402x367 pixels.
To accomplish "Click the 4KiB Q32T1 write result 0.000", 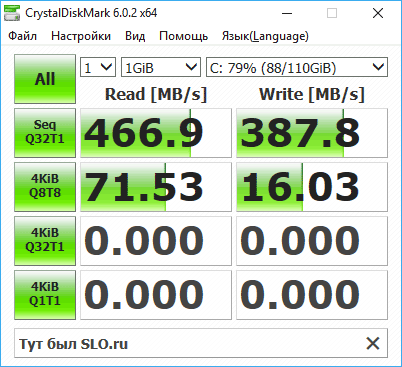I will (312, 241).
